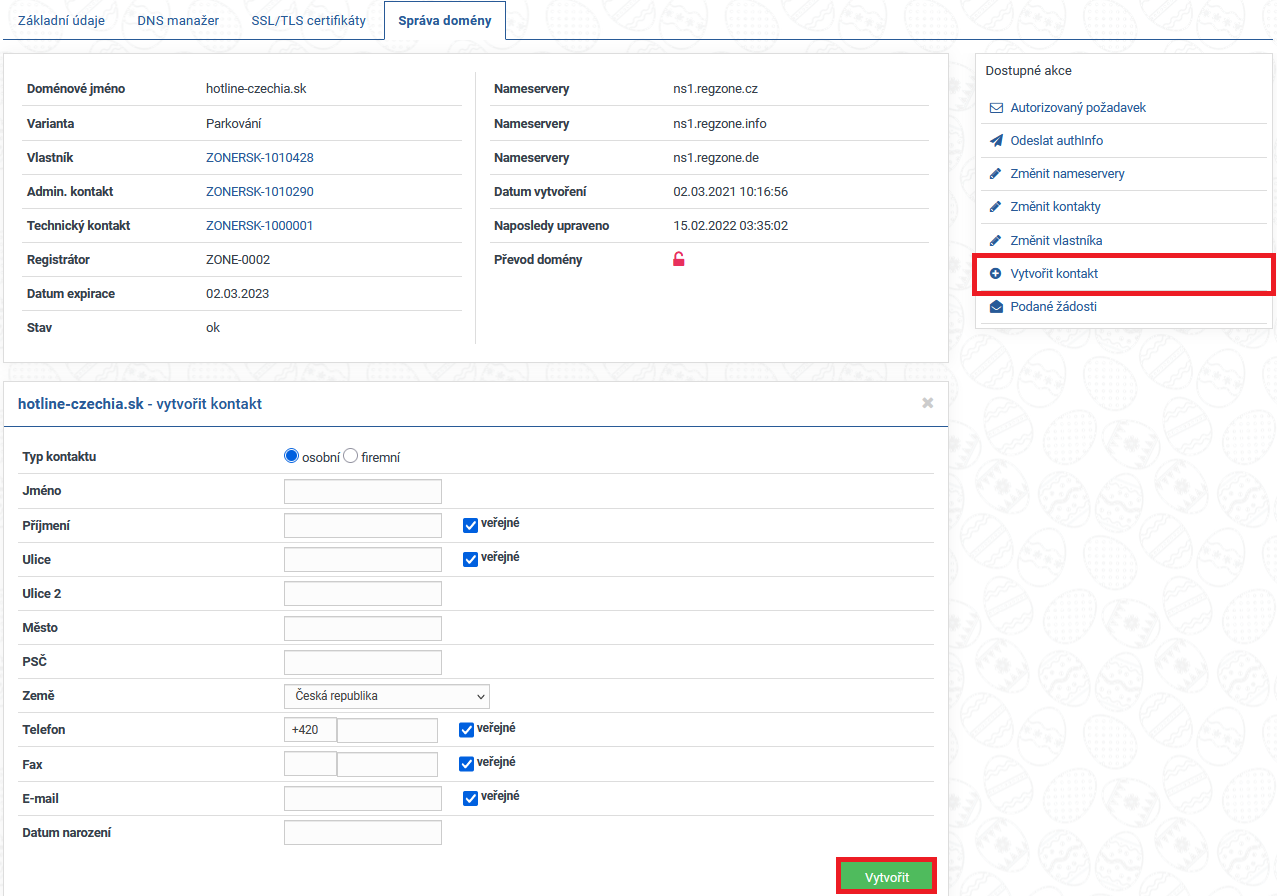Select the firemní contact type radio button
Image resolution: width=1277 pixels, height=896 pixels.
(351, 457)
